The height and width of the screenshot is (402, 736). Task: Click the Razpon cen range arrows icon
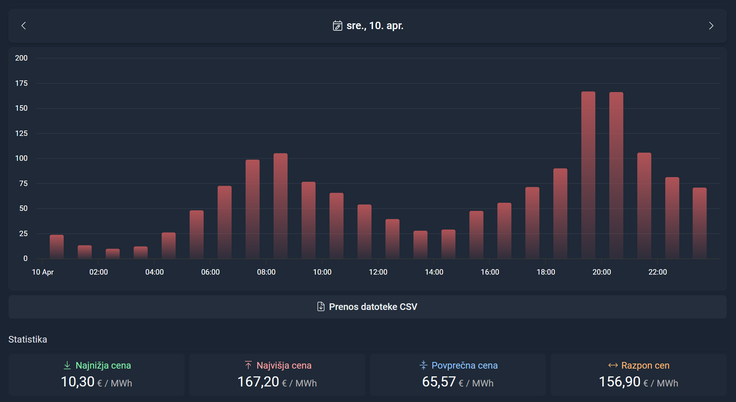(613, 365)
